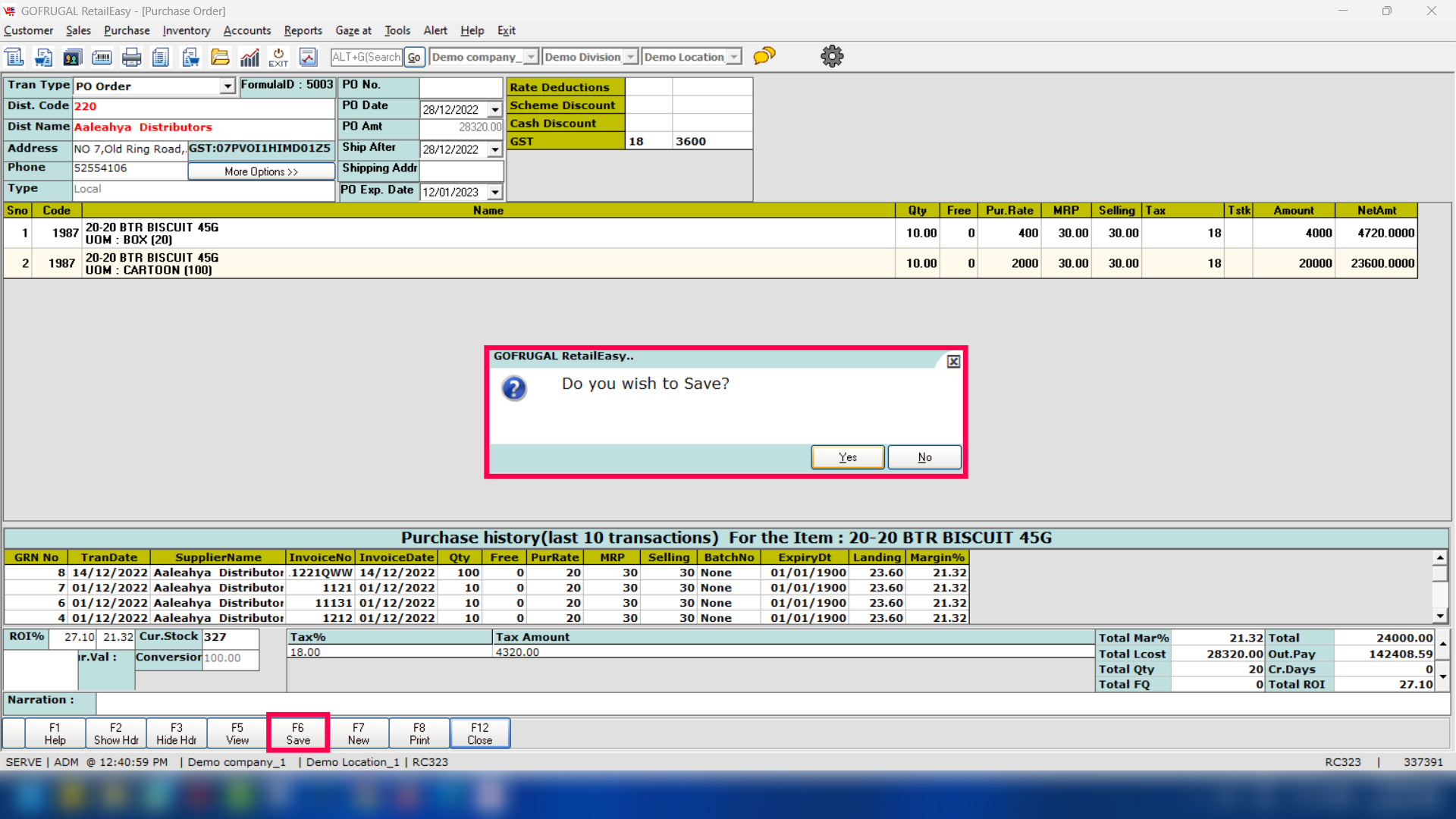
Task: Click the line graph report icon
Action: coord(308,57)
